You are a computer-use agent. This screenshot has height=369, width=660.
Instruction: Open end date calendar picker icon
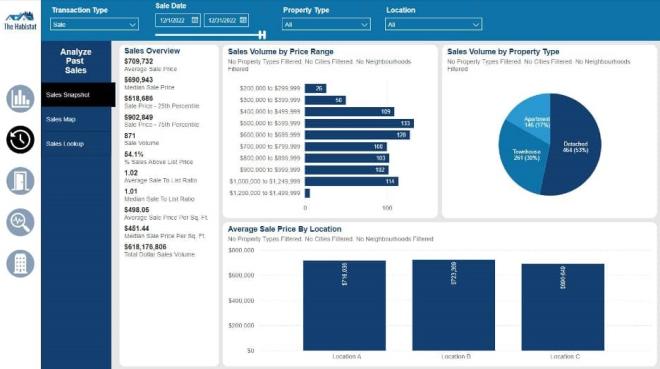tap(243, 20)
